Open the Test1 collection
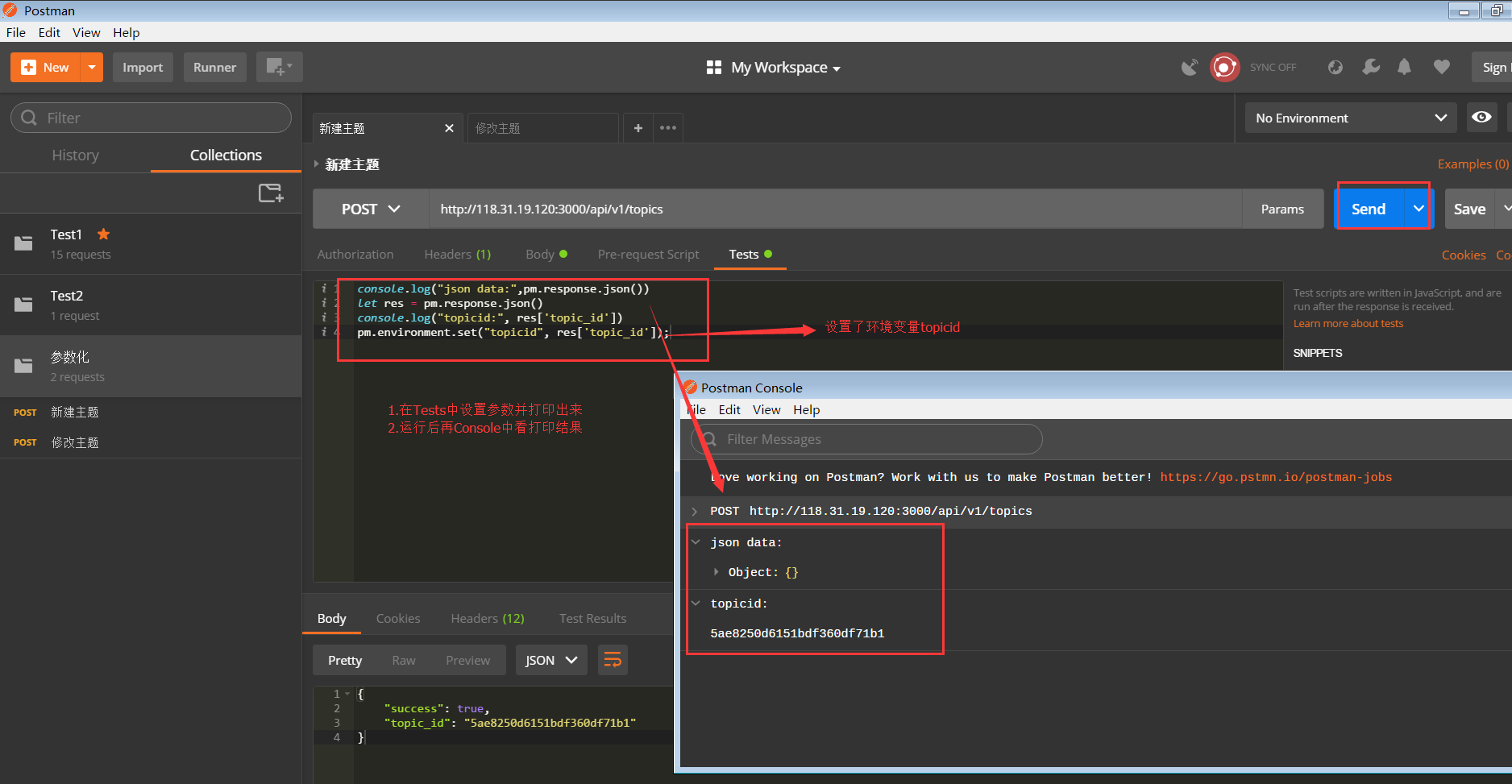Viewport: 1512px width, 784px height. pos(151,243)
